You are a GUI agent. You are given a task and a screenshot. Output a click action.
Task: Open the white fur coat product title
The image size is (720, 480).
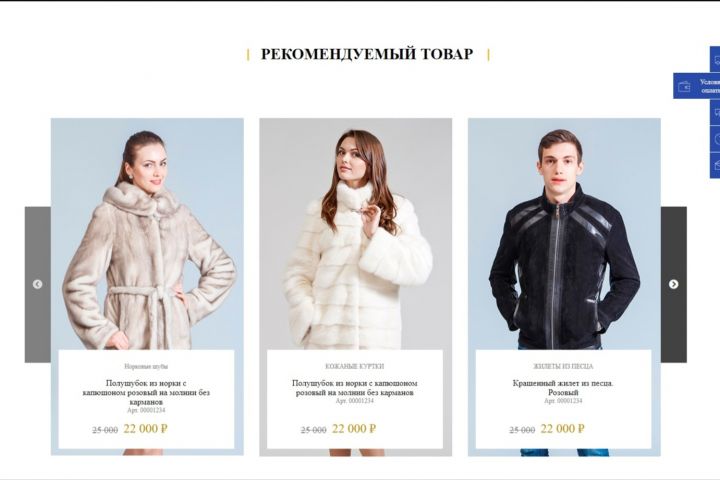pos(354,388)
